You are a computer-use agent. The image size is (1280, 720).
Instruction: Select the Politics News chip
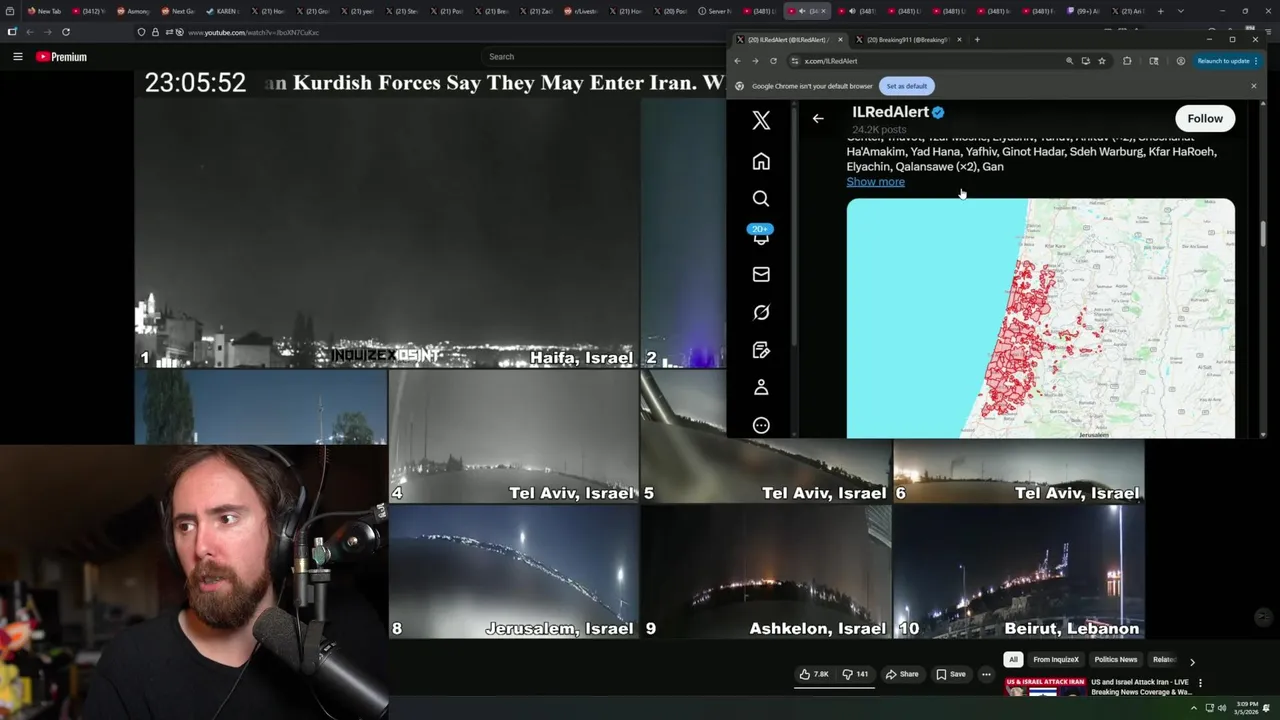[1115, 660]
